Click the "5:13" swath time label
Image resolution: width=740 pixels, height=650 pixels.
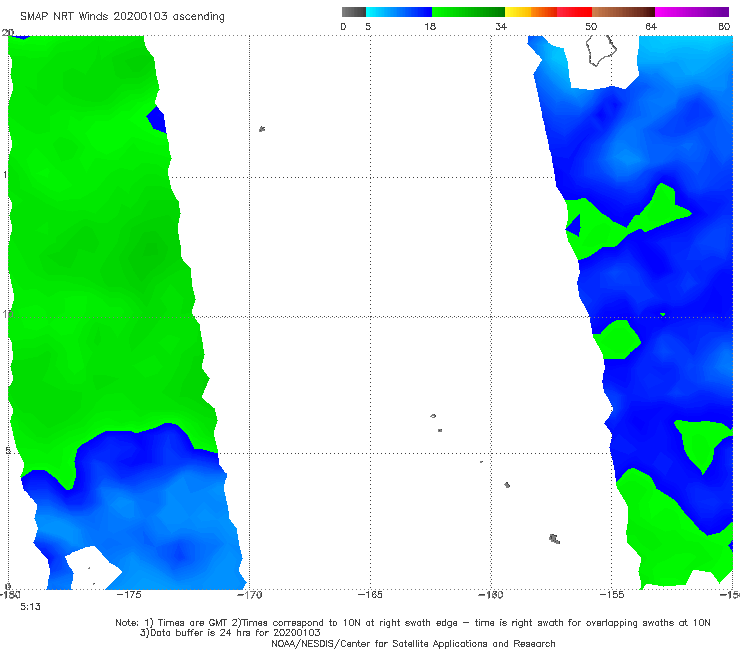pos(30,607)
